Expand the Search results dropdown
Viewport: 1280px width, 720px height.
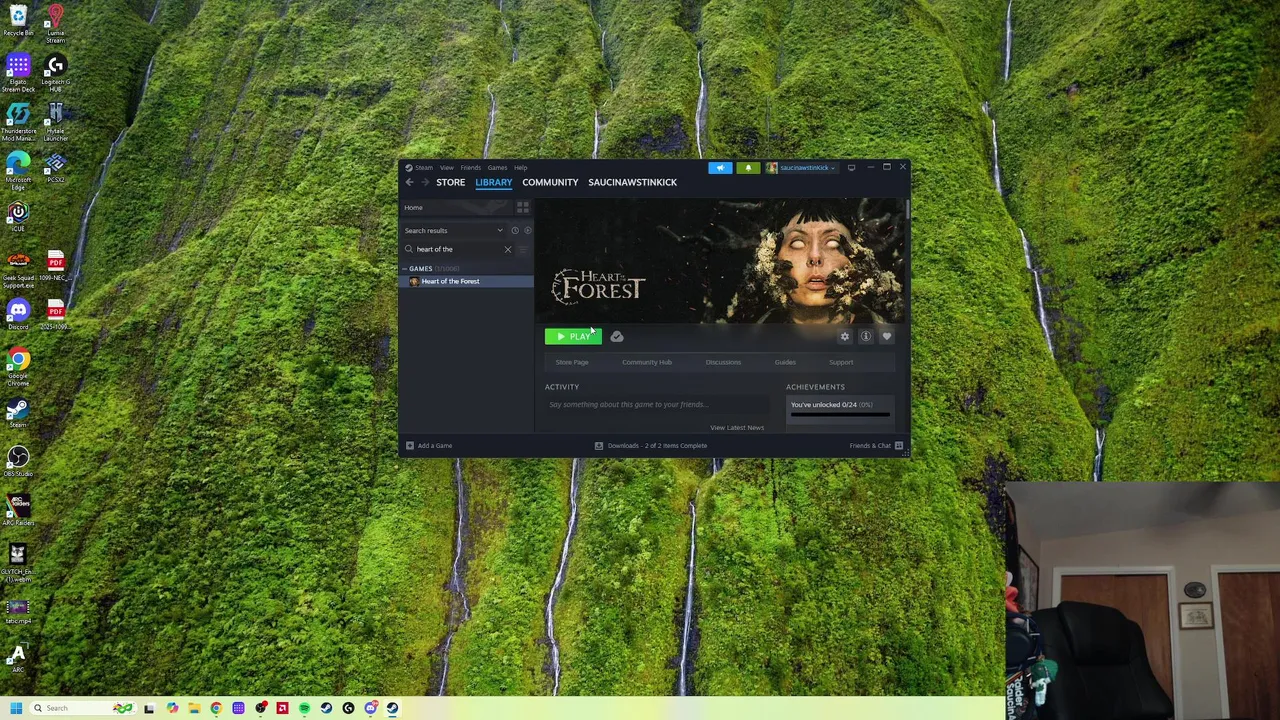455,230
